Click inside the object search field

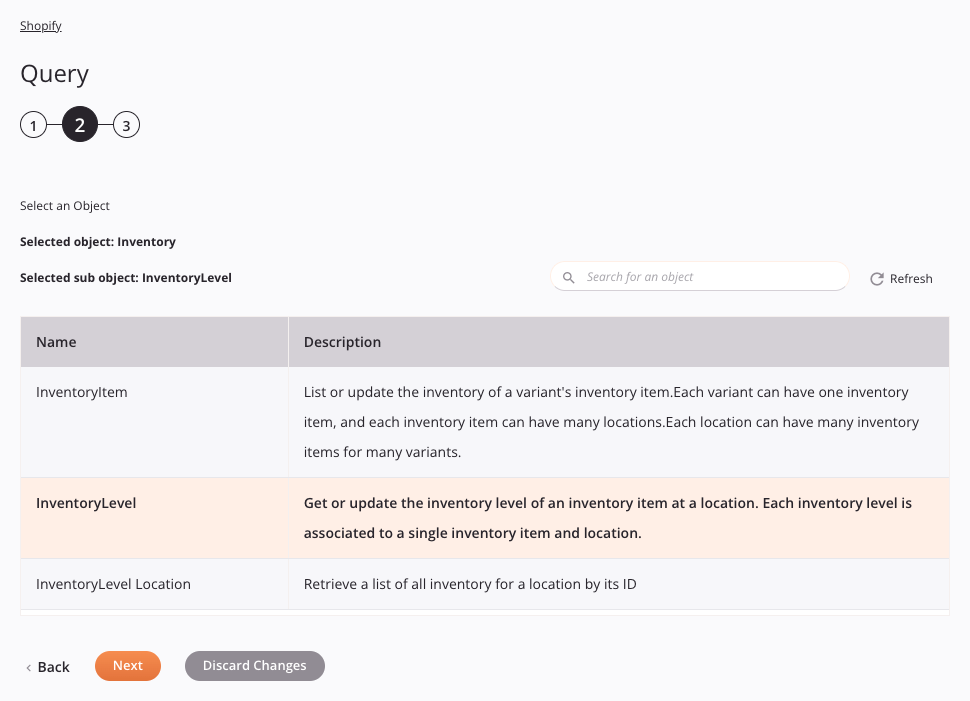click(x=700, y=276)
